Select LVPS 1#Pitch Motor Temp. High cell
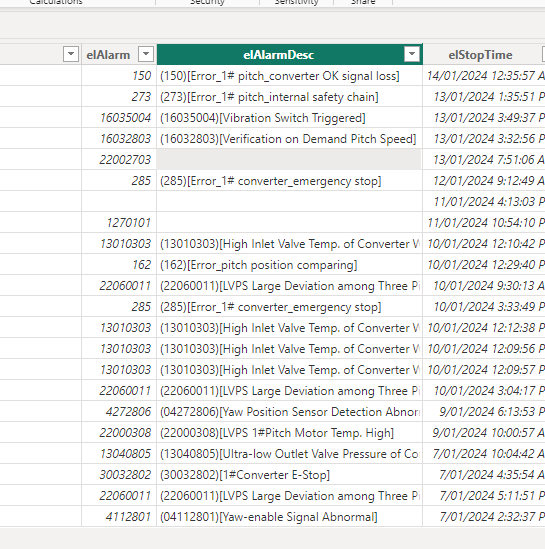This screenshot has height=549, width=545. coord(289,433)
